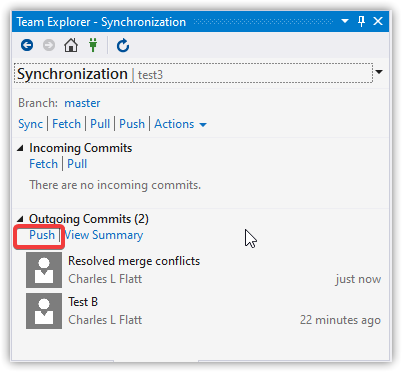The height and width of the screenshot is (372, 402).
Task: Open the Actions dropdown menu
Action: point(180,124)
